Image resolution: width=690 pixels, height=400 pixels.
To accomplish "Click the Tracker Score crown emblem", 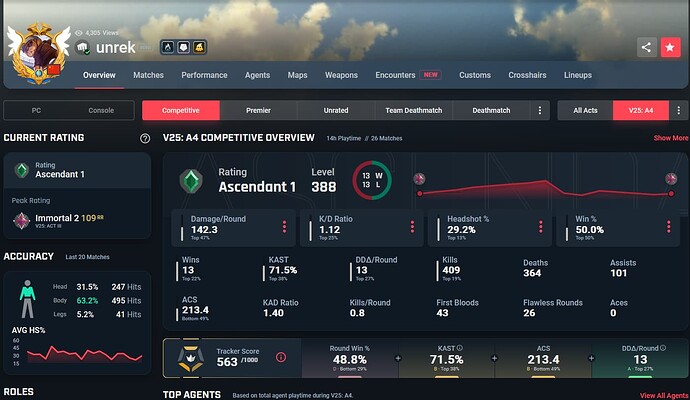I will click(x=191, y=359).
